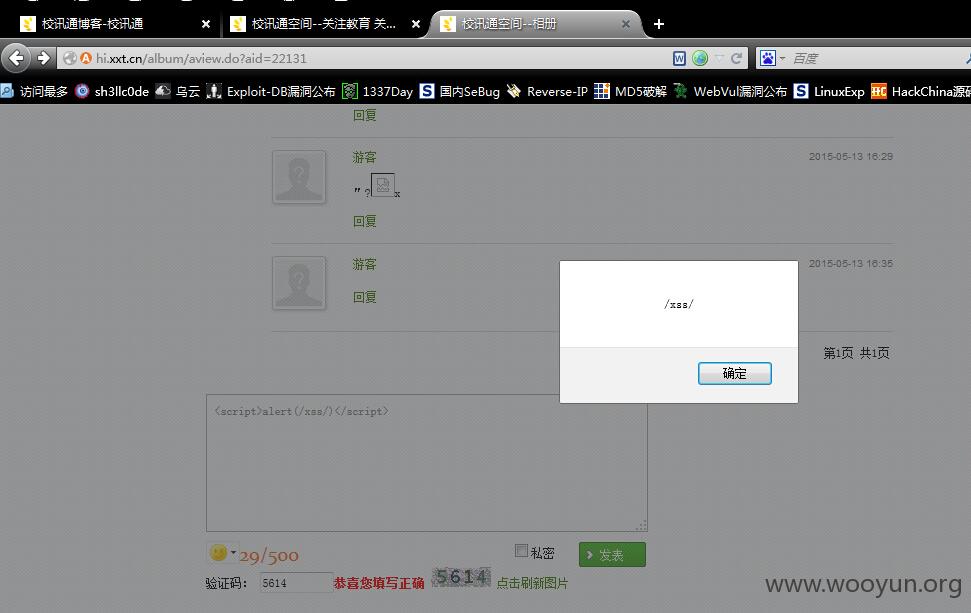971x613 pixels.
Task: Click the broken image icon in the comment
Action: pyautogui.click(x=383, y=185)
